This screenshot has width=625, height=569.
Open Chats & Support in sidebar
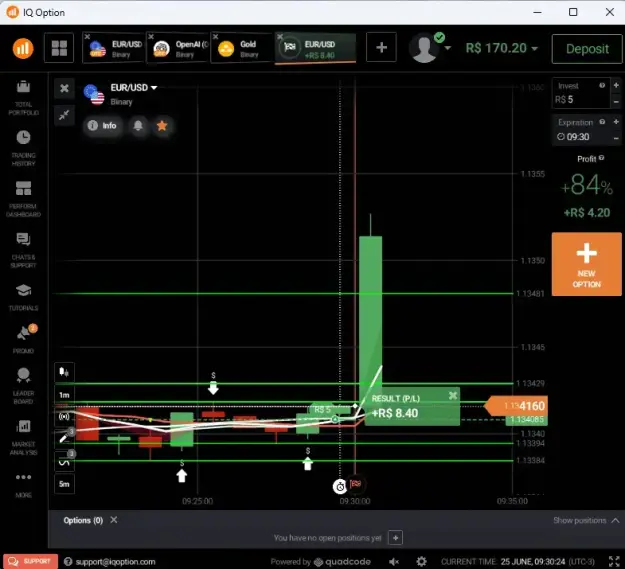click(x=23, y=250)
